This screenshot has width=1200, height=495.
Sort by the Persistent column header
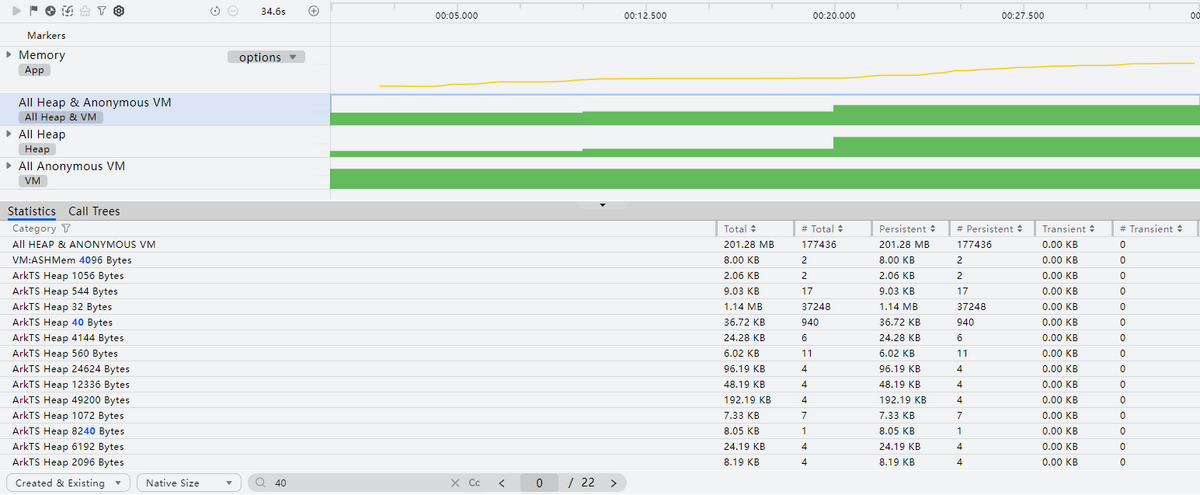(908, 229)
